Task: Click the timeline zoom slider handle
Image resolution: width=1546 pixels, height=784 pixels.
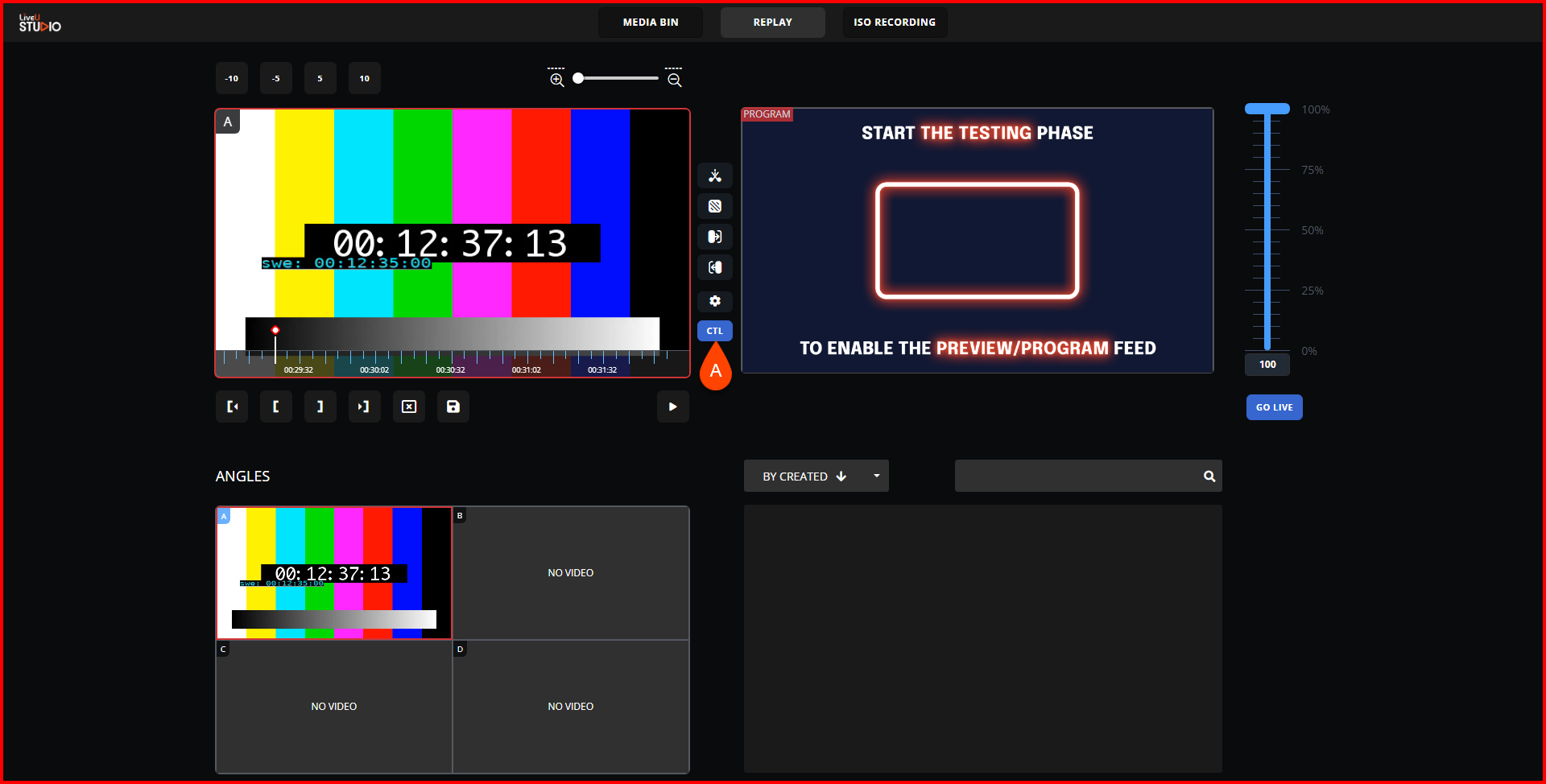Action: point(578,78)
